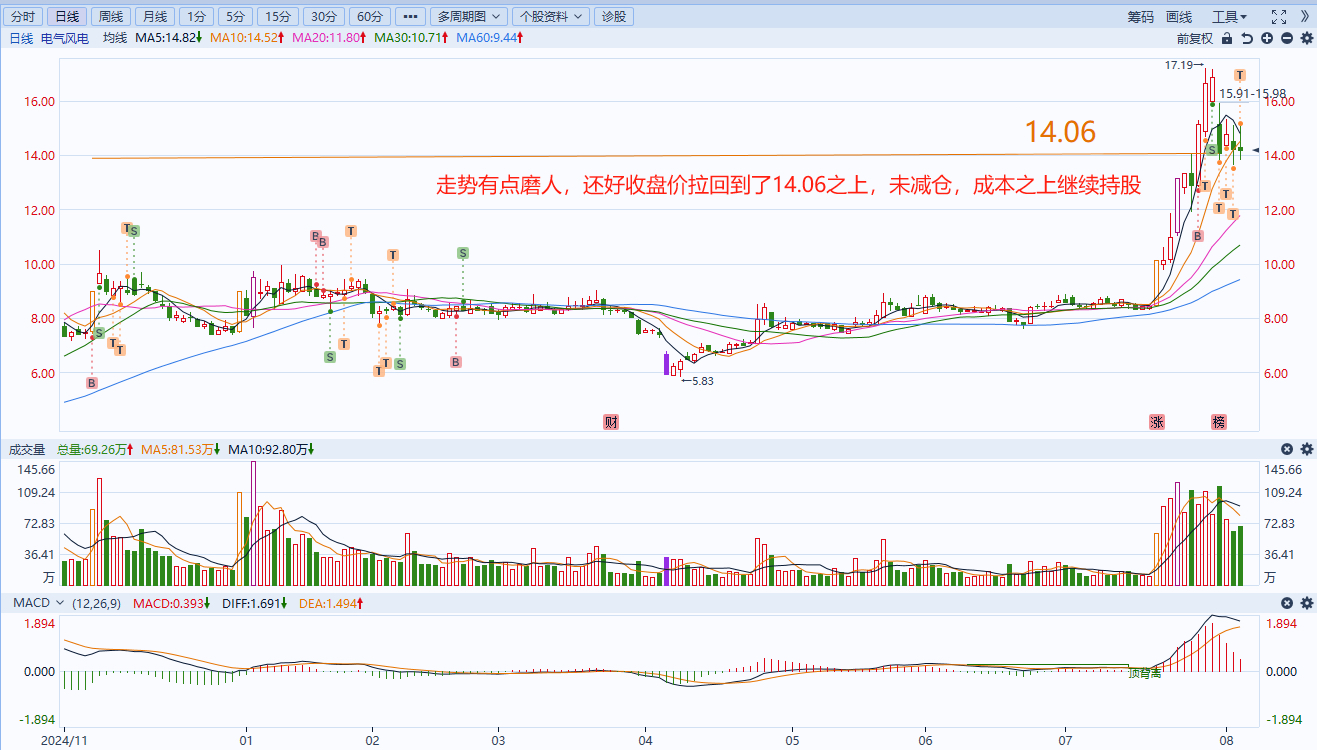The width and height of the screenshot is (1317, 750).
Task: Switch to 分时 intraday view
Action: pos(24,16)
